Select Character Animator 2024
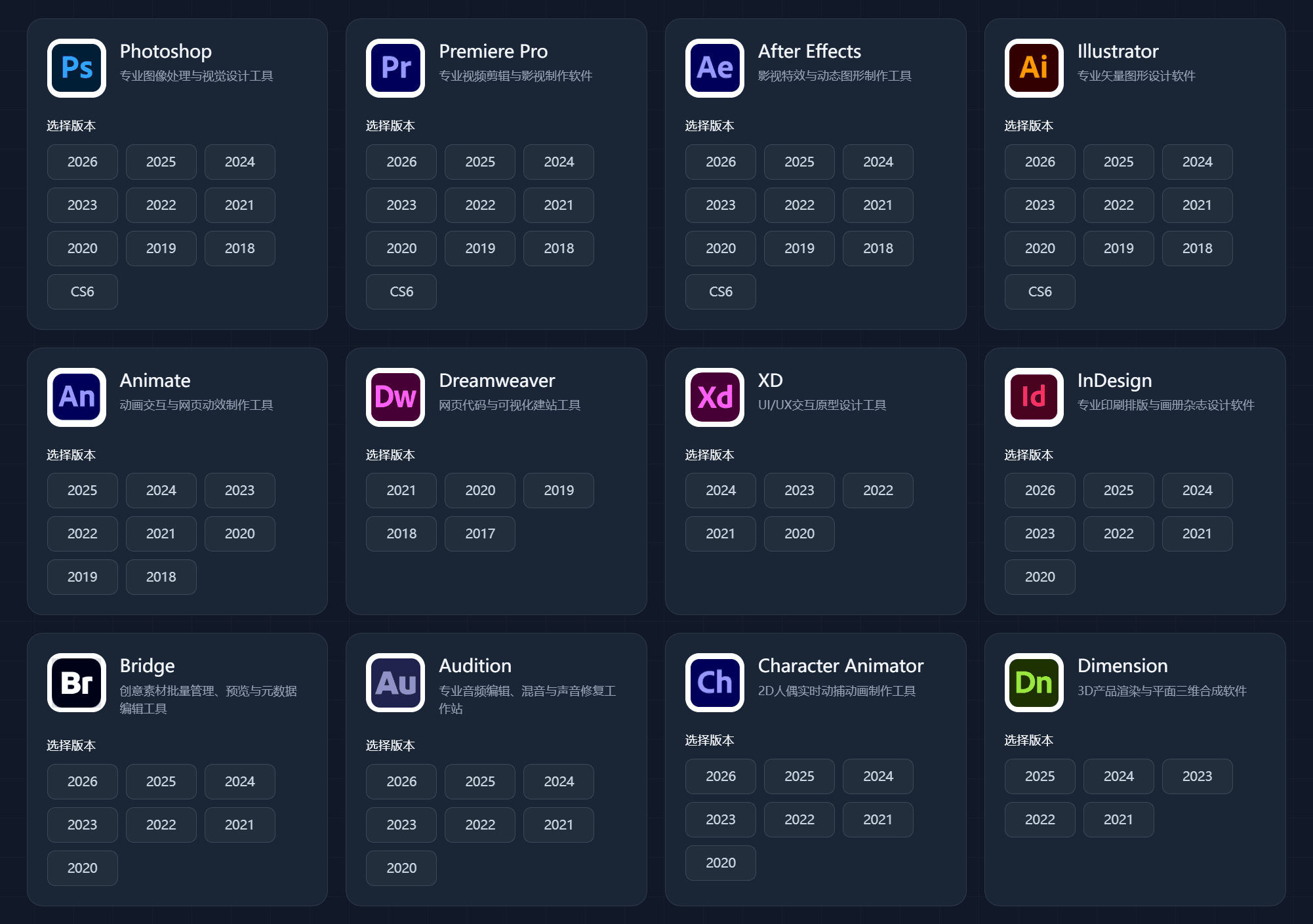 [878, 776]
